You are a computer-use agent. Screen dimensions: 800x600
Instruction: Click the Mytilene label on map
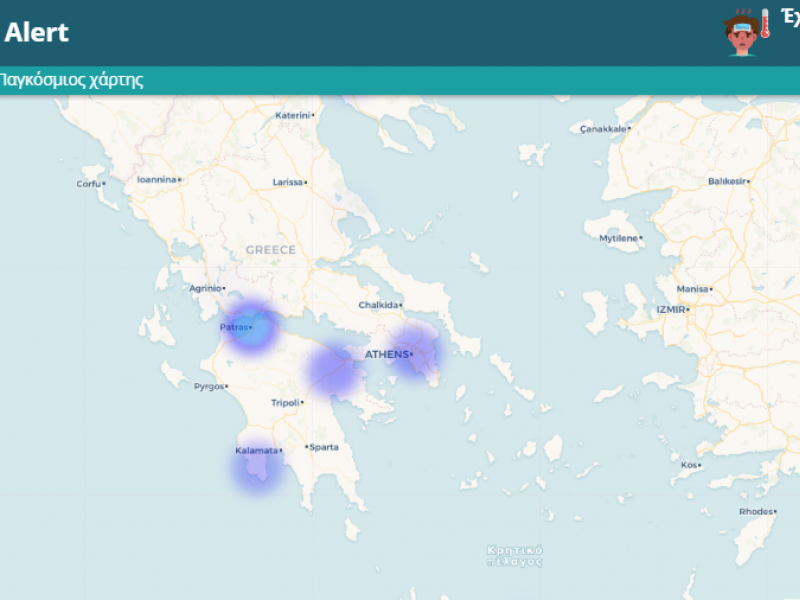[618, 238]
